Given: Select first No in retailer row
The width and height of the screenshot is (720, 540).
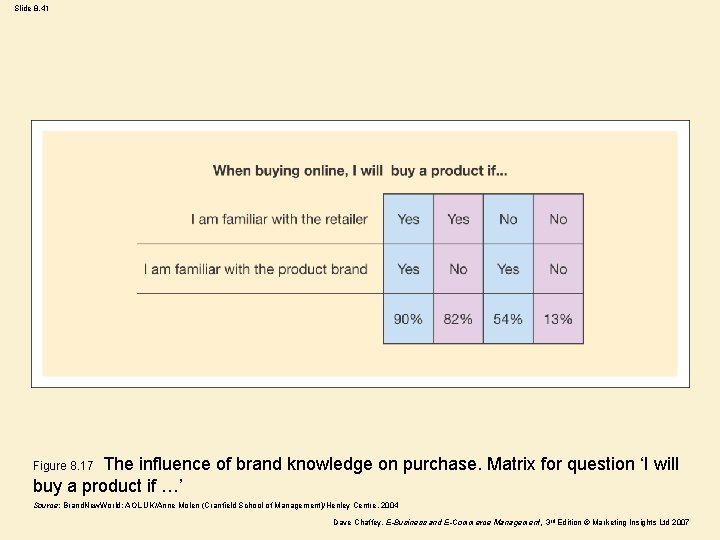Looking at the screenshot, I should 508,219.
